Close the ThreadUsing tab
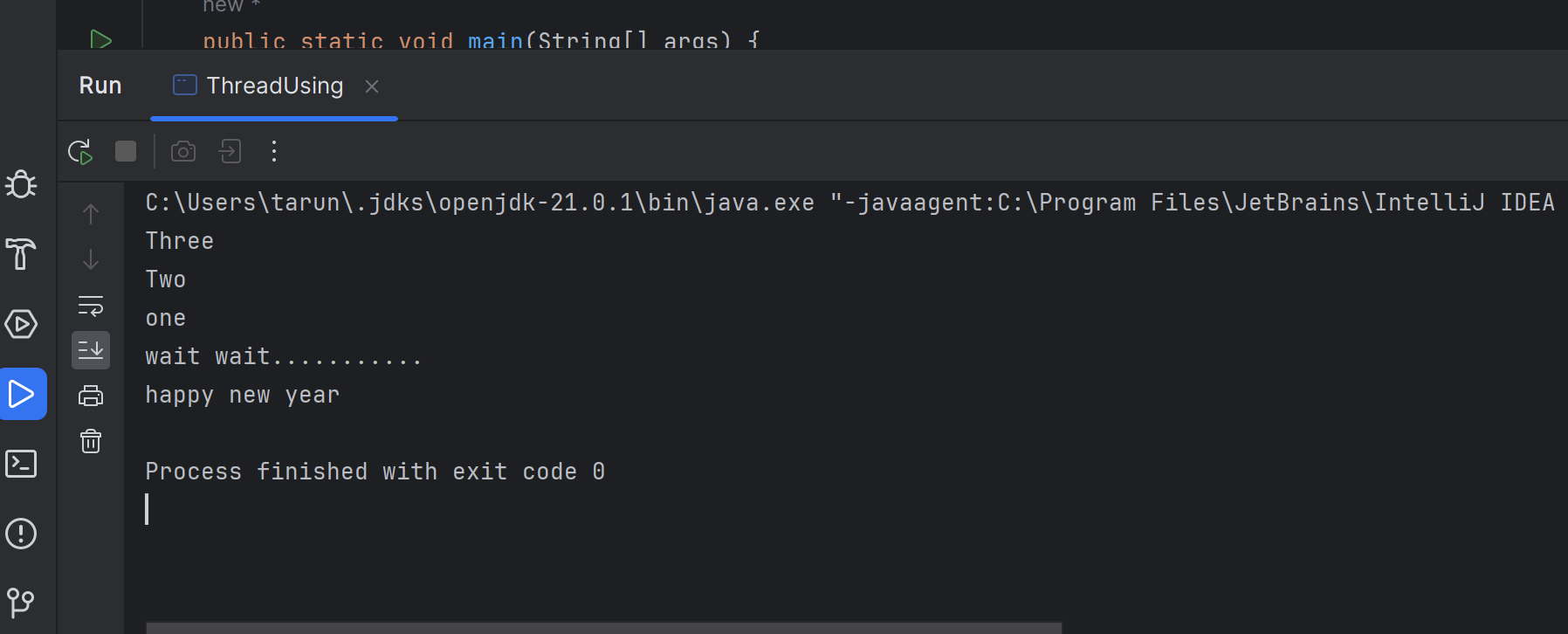This screenshot has width=1568, height=634. [372, 86]
